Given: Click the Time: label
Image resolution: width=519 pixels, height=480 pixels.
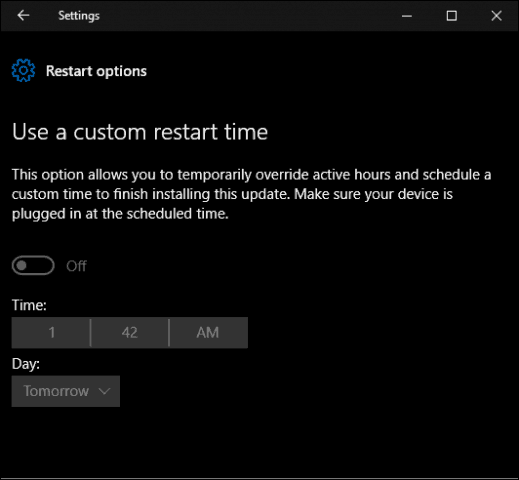Looking at the screenshot, I should pyautogui.click(x=29, y=305).
